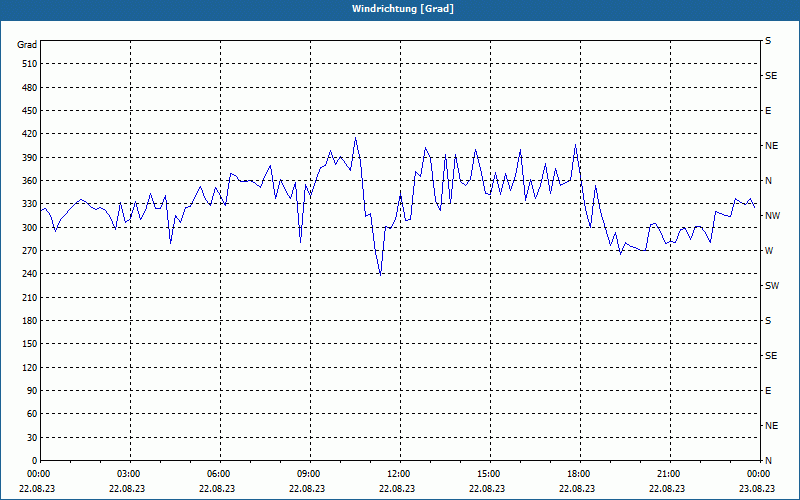Select the "E" compass label level with 90
The image size is (800, 500).
pos(768,391)
